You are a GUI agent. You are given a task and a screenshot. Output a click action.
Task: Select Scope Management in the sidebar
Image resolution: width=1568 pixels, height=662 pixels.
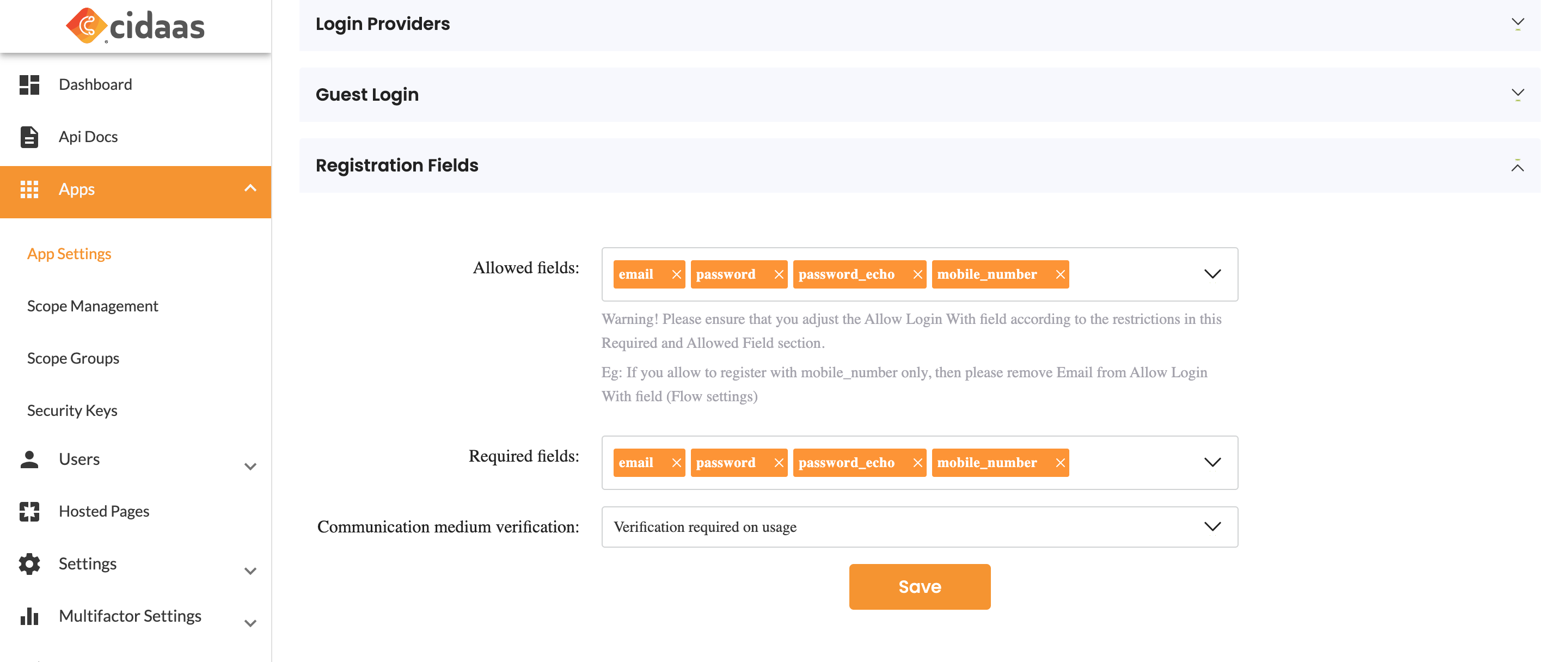pos(93,306)
